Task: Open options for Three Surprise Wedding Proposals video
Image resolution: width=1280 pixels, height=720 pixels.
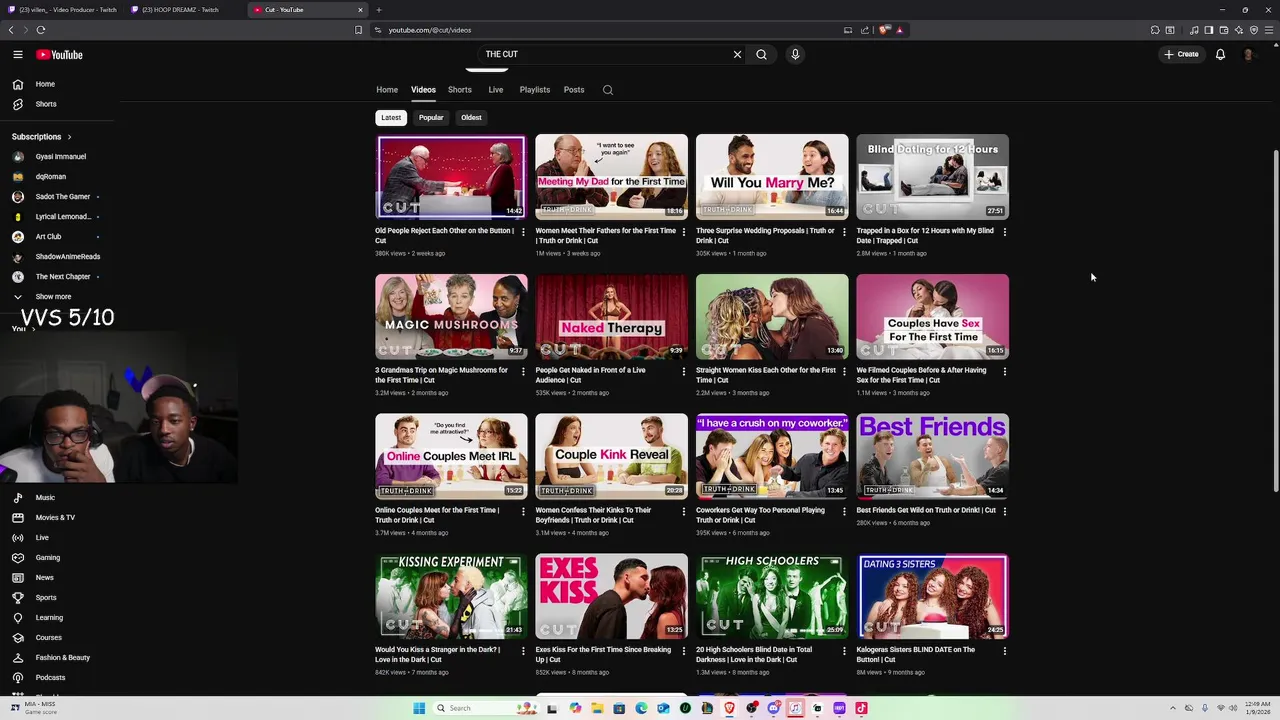Action: 844,232
